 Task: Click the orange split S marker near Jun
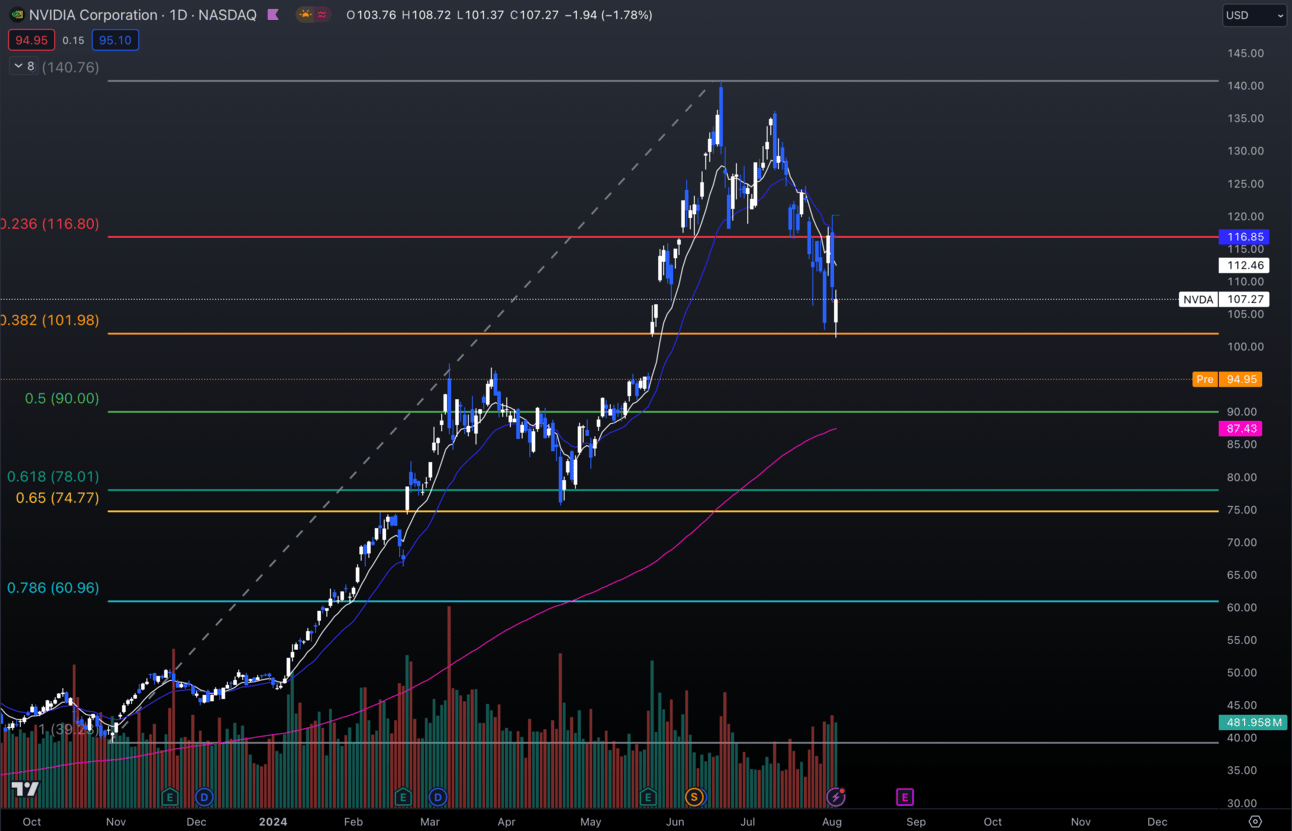point(694,797)
